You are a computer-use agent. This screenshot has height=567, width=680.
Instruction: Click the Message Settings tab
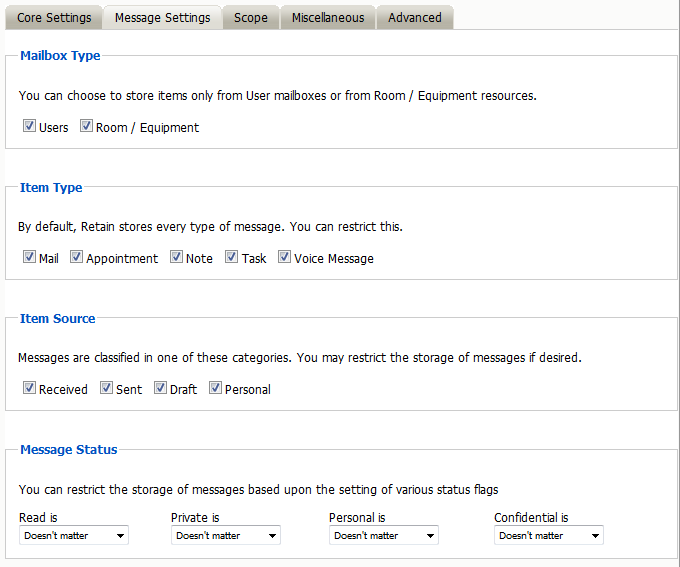(x=162, y=17)
